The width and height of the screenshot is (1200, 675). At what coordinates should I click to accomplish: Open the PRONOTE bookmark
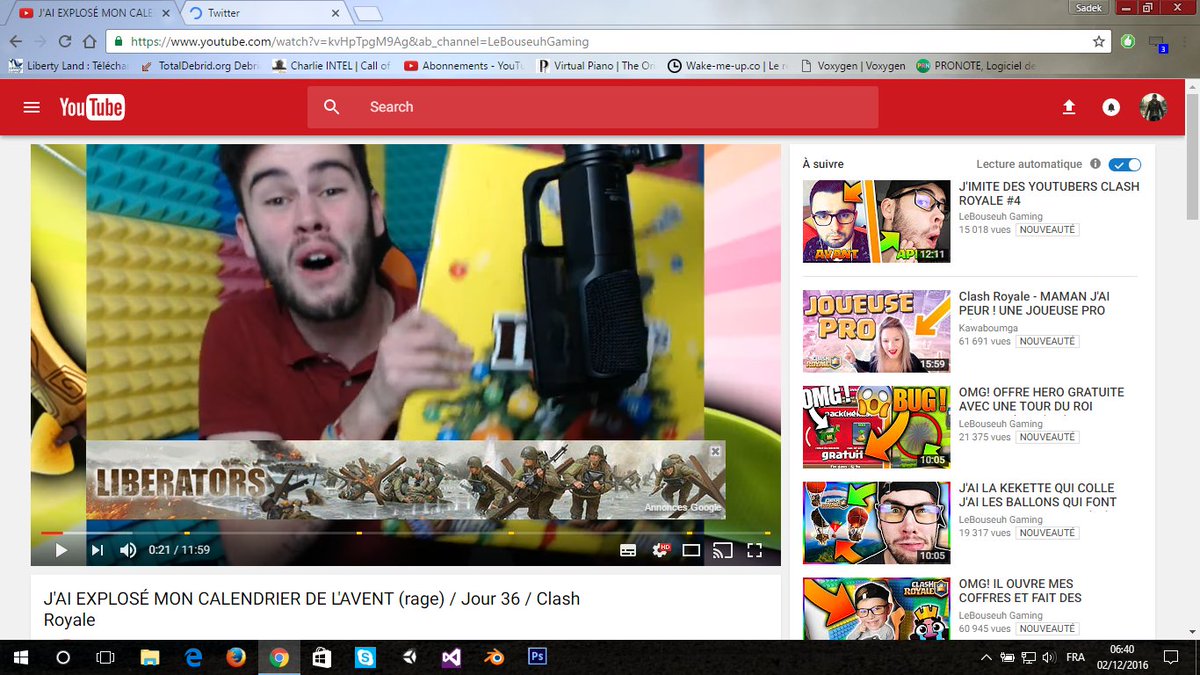[x=976, y=66]
